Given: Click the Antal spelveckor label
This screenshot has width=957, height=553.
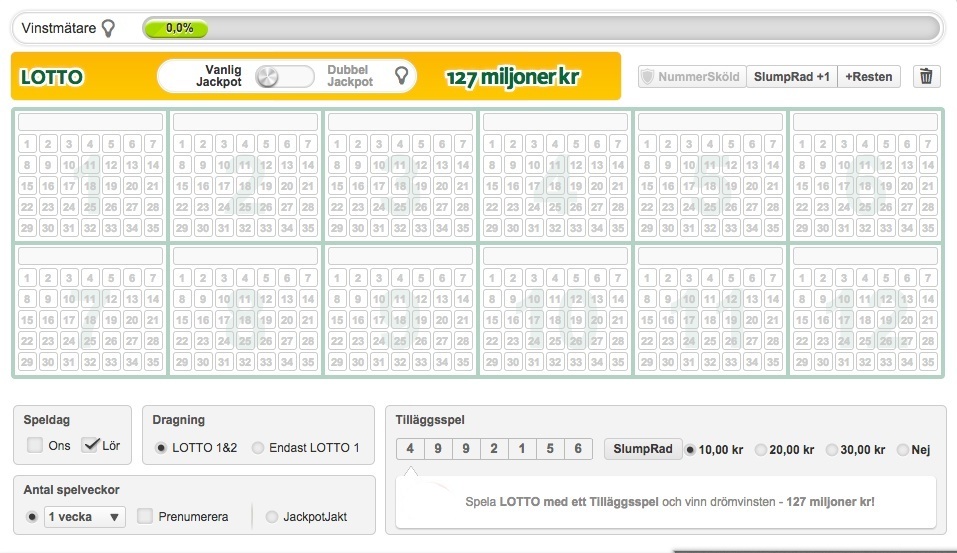Looking at the screenshot, I should pos(71,490).
